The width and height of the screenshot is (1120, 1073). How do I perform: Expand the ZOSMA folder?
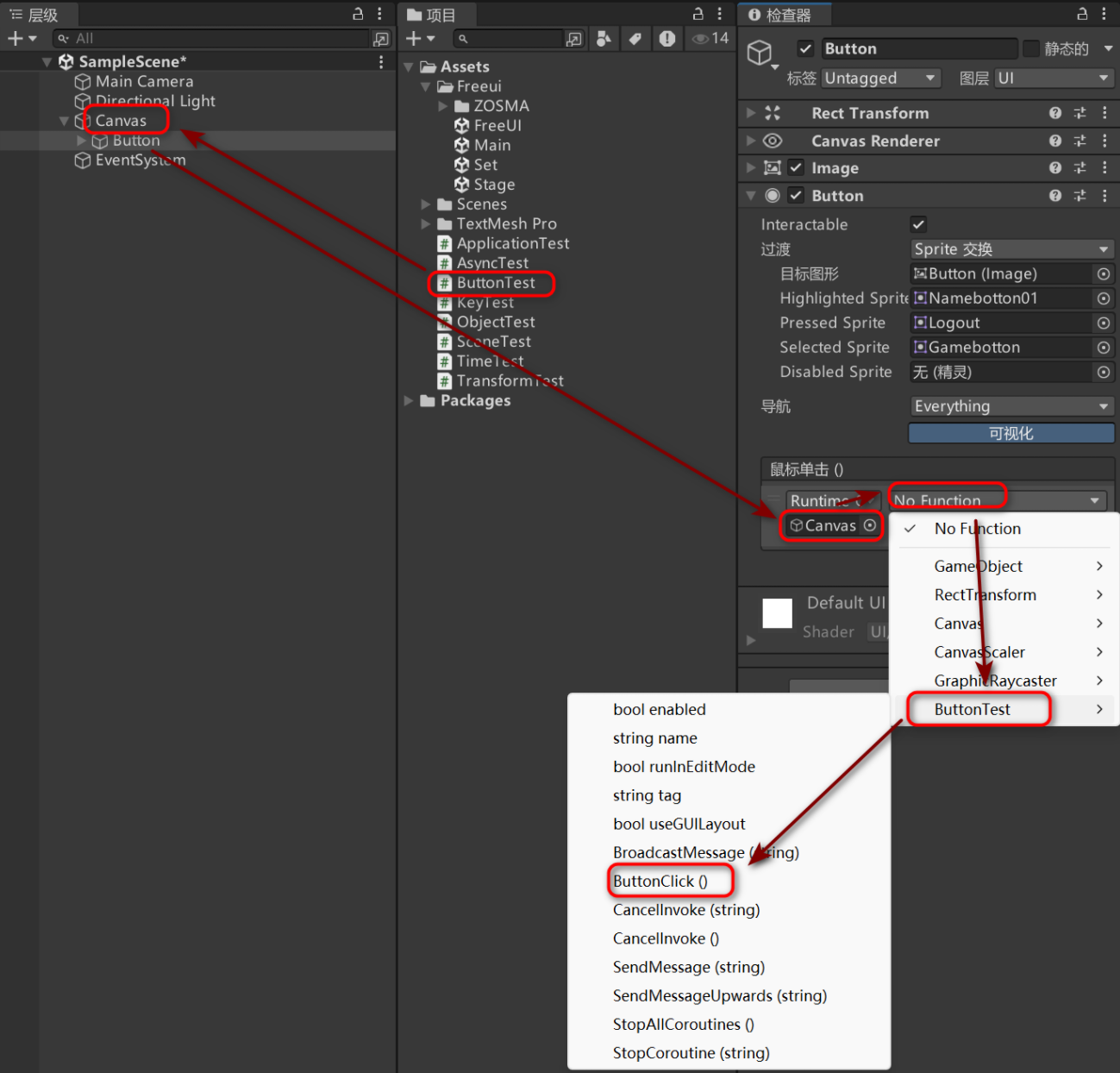(x=442, y=106)
